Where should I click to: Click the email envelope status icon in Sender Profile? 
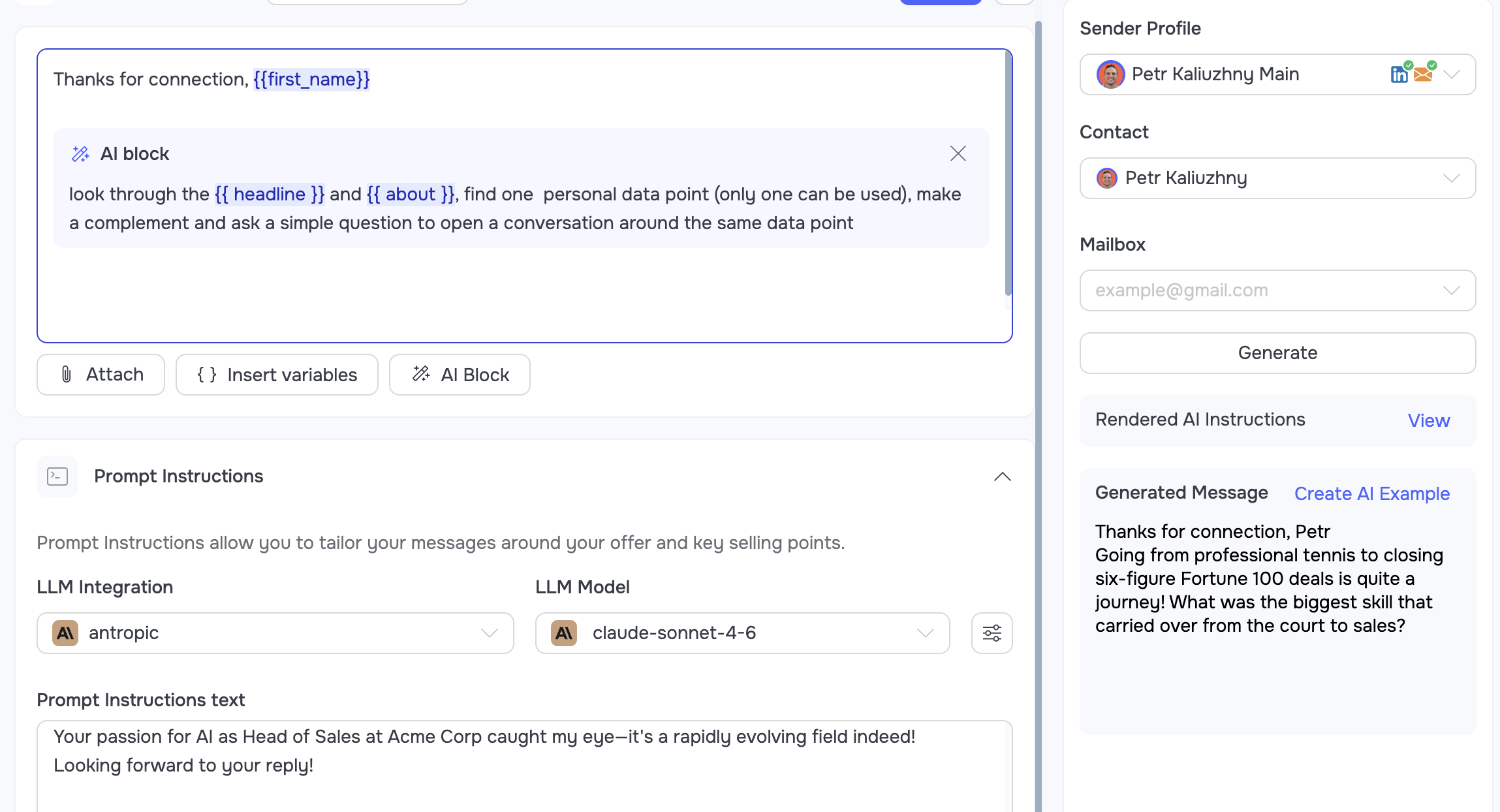[x=1424, y=73]
